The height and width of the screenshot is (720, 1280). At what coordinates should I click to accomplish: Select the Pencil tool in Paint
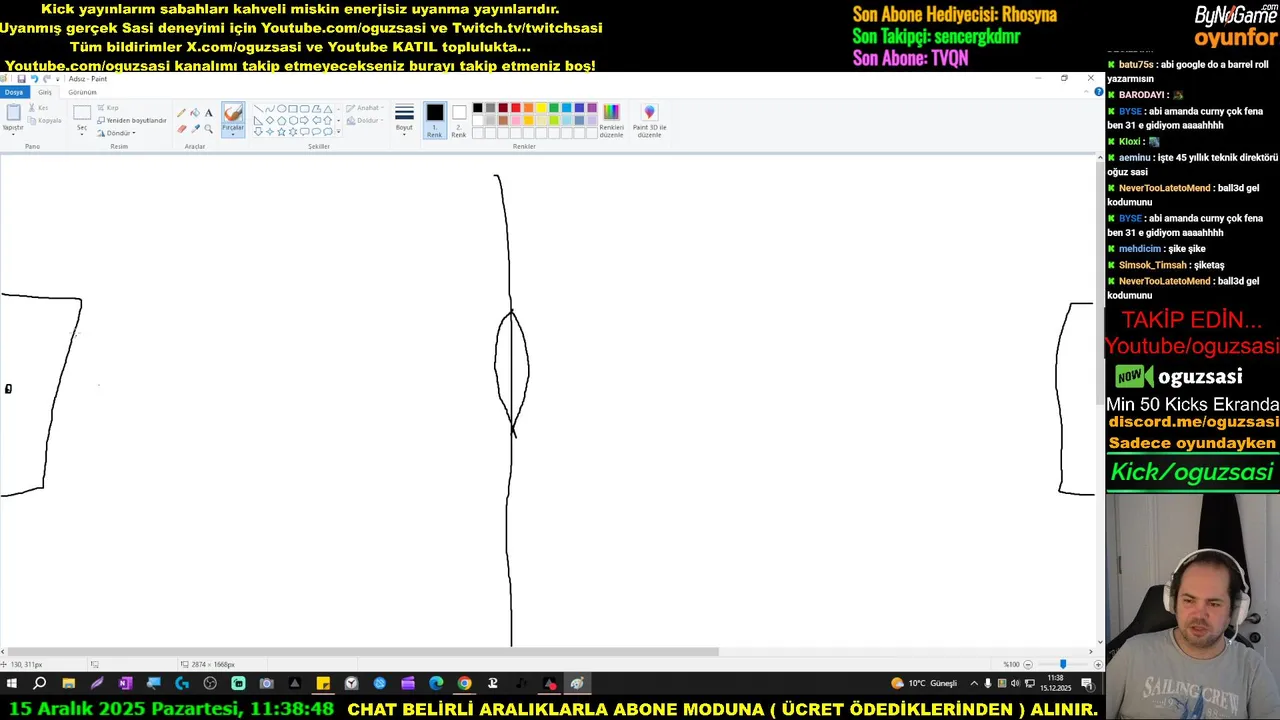coord(181,113)
